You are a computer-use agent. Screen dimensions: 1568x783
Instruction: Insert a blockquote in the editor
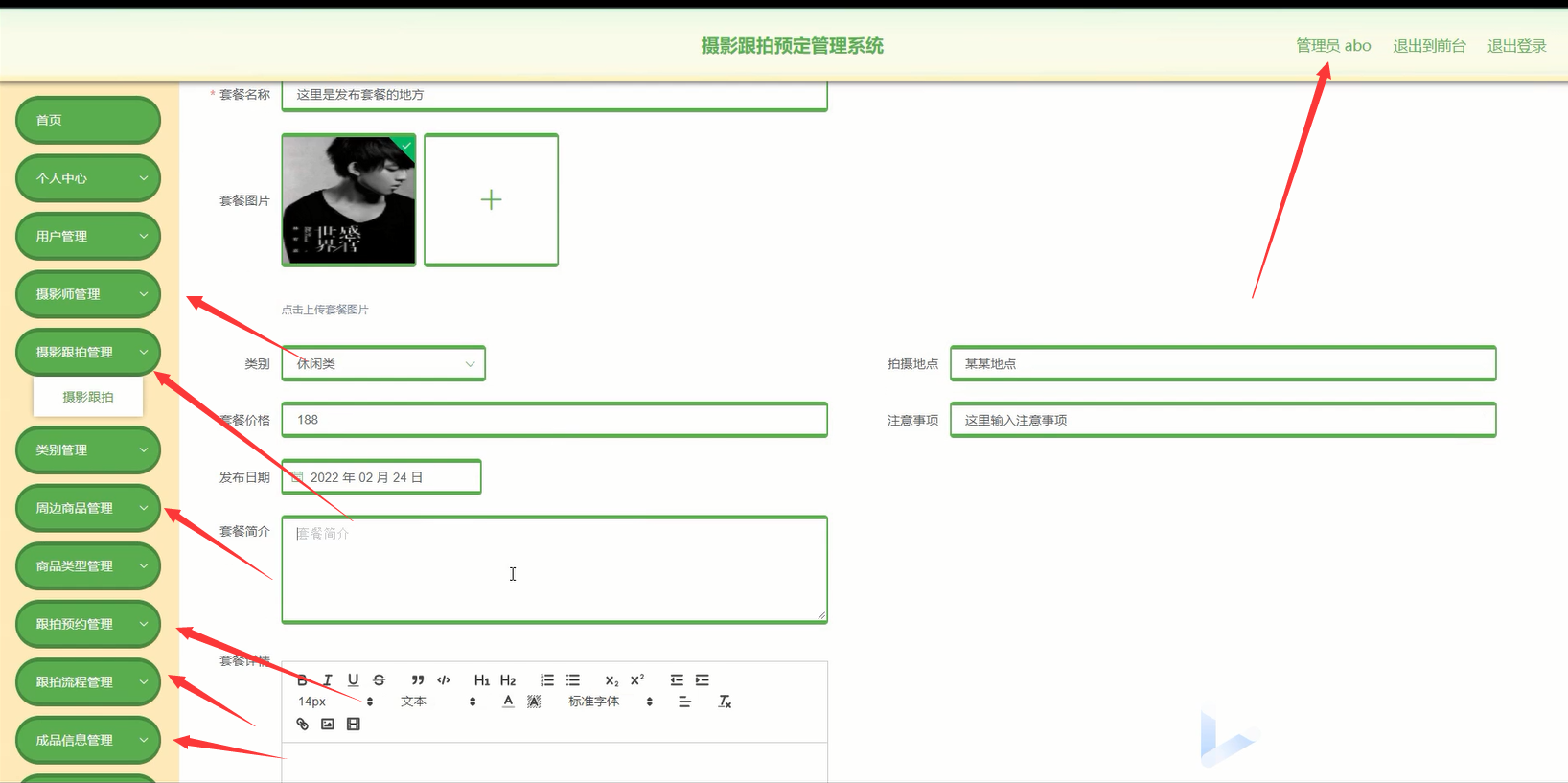pyautogui.click(x=418, y=679)
